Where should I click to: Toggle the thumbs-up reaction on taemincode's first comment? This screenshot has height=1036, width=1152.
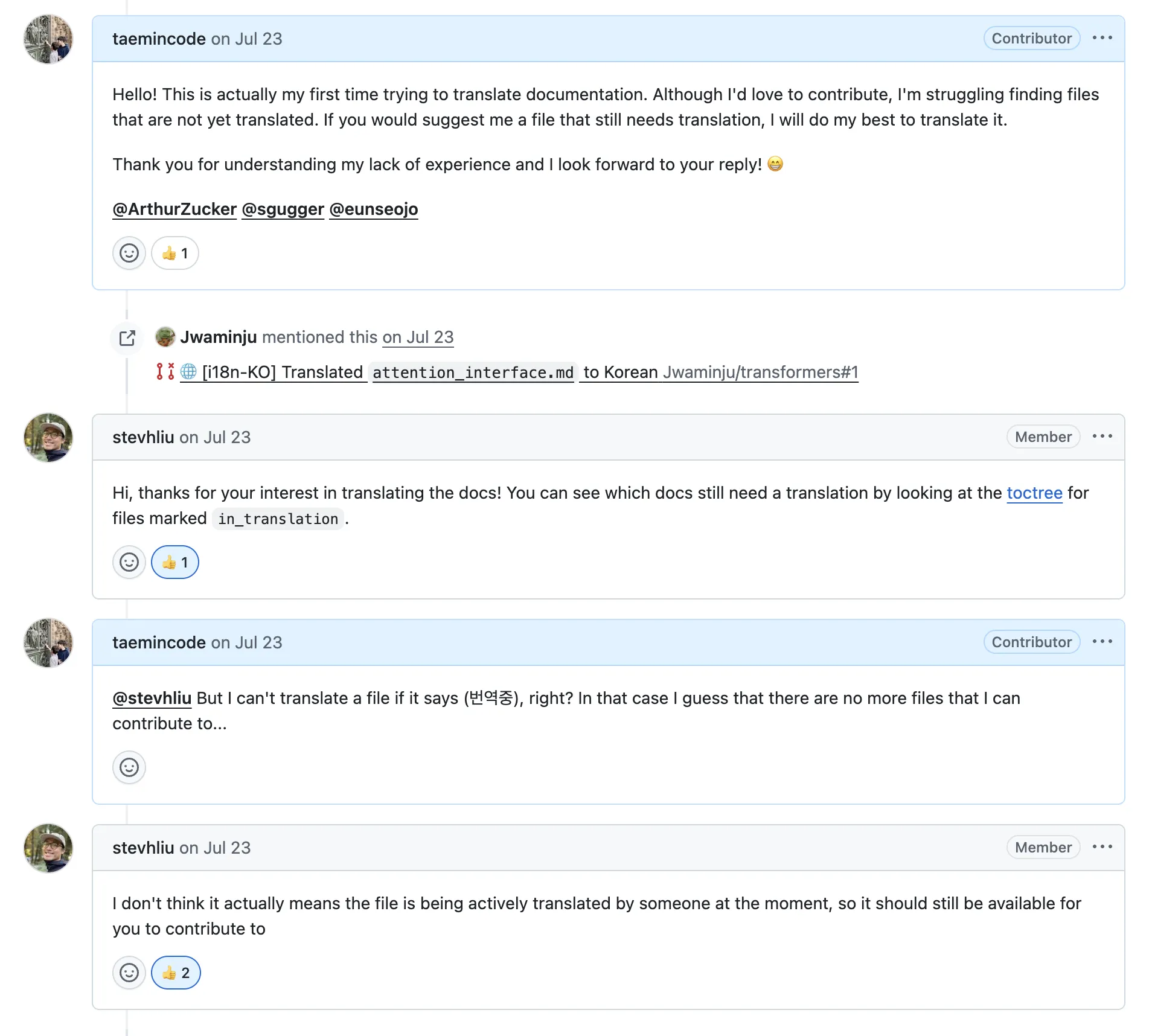(x=174, y=253)
